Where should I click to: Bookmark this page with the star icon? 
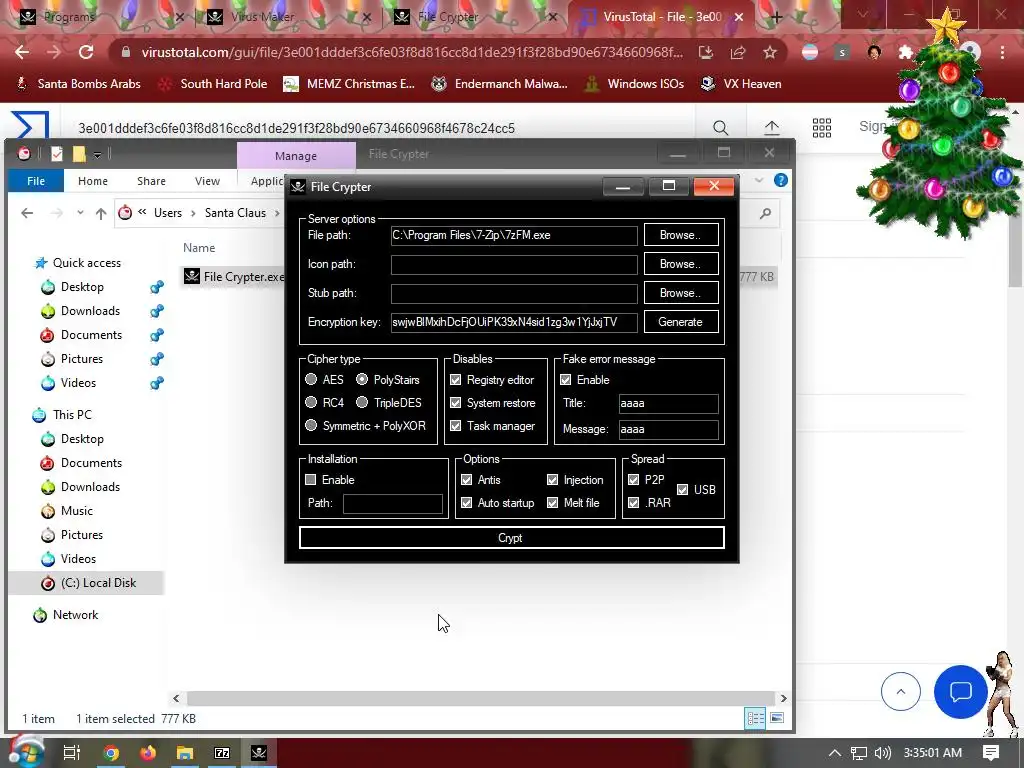770,52
